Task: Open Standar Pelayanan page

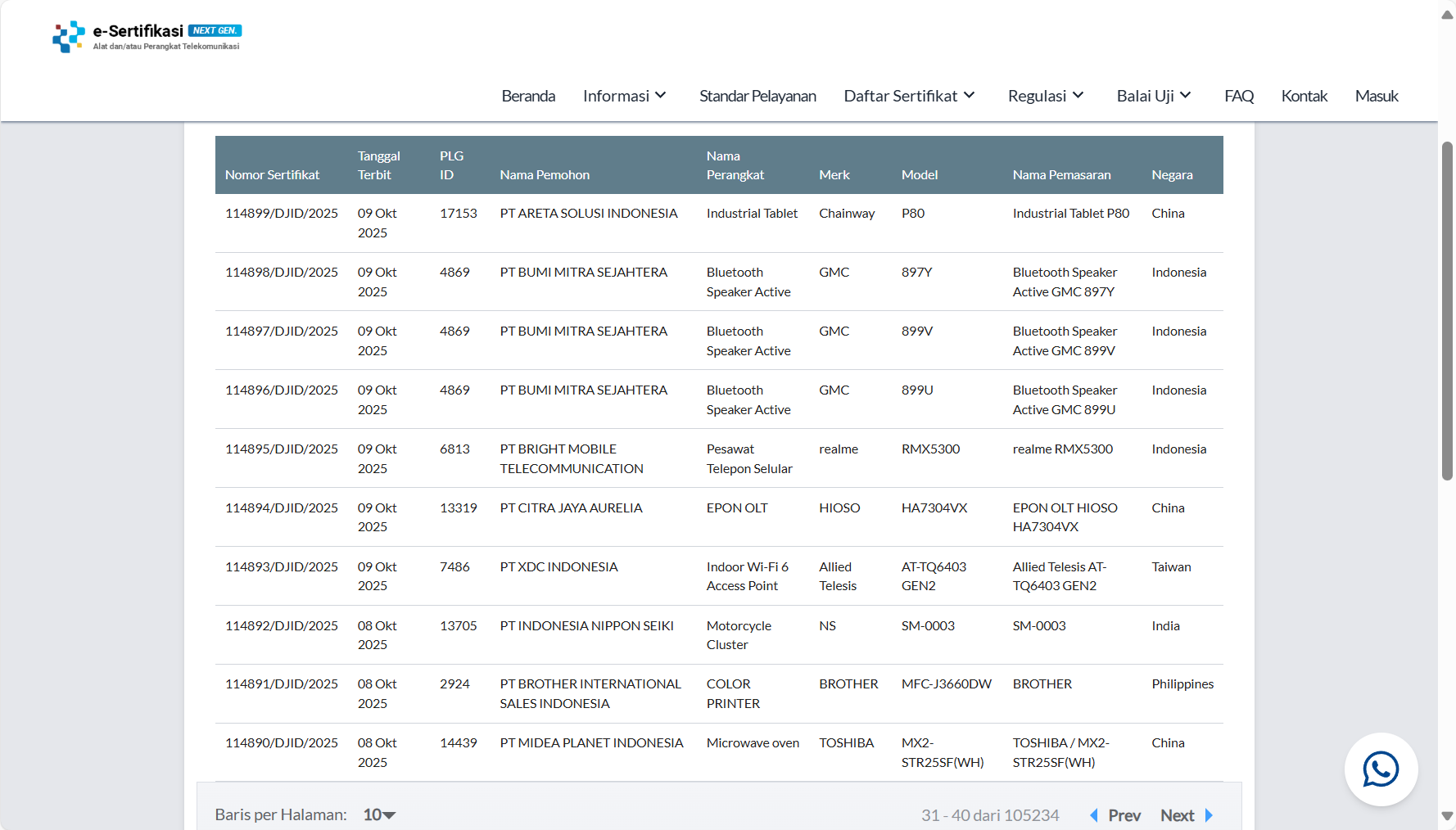Action: point(757,96)
